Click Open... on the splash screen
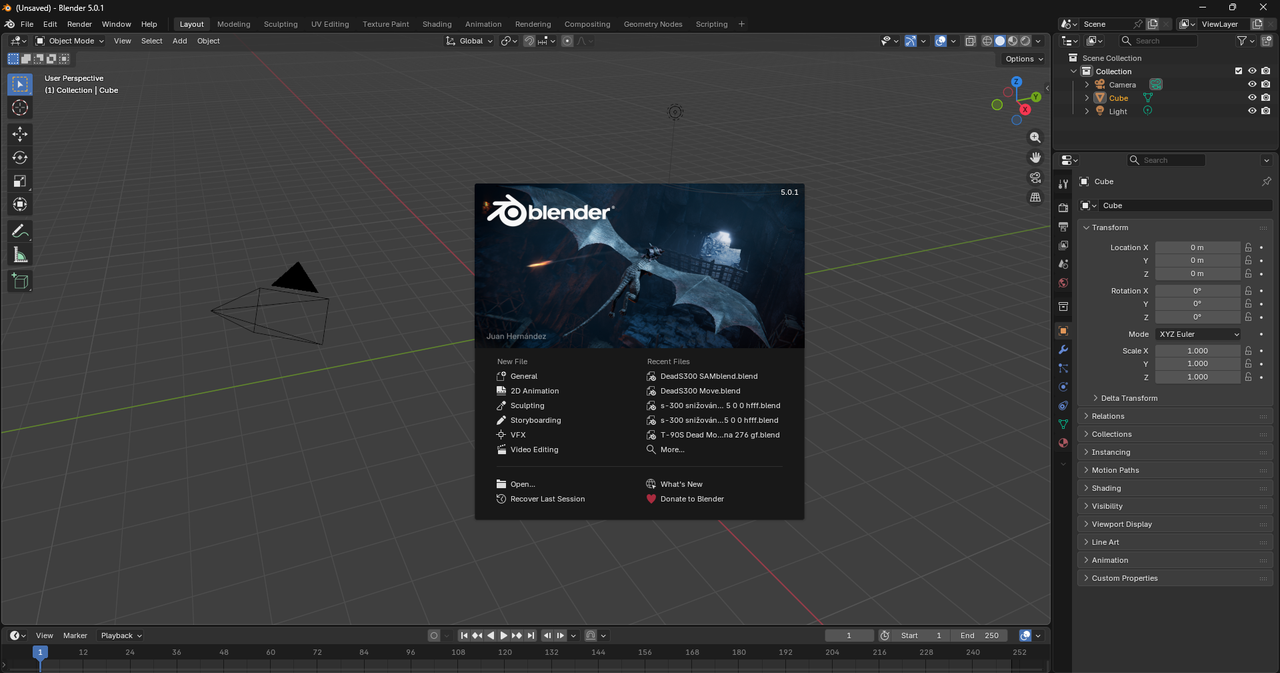 (x=522, y=484)
